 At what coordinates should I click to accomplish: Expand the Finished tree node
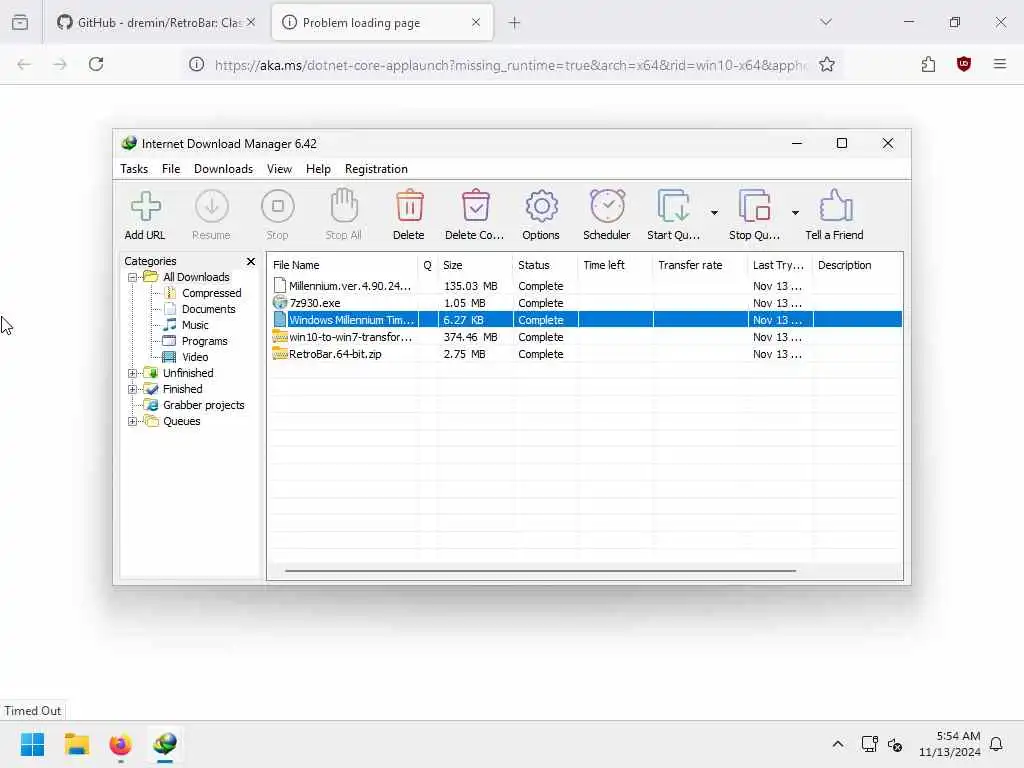pyautogui.click(x=133, y=389)
